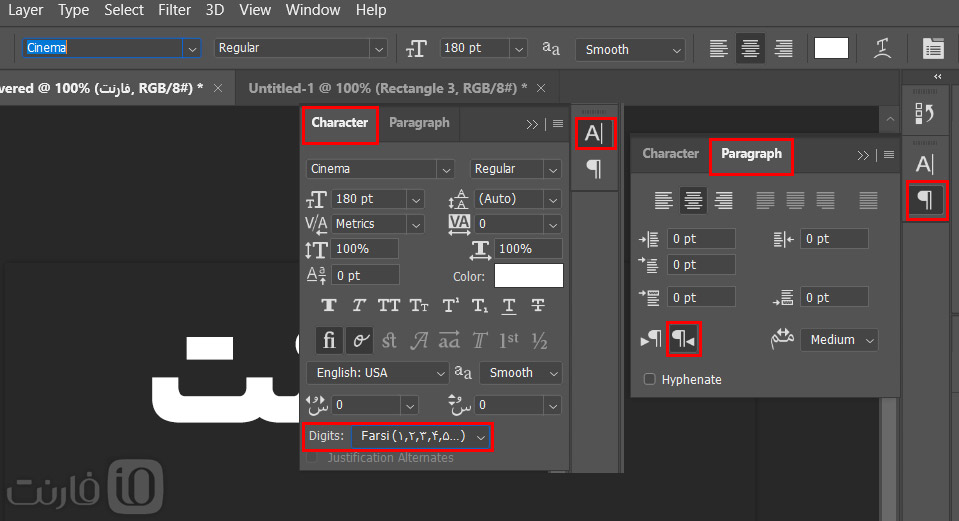Open the Help menu
The image size is (959, 521).
coord(371,10)
